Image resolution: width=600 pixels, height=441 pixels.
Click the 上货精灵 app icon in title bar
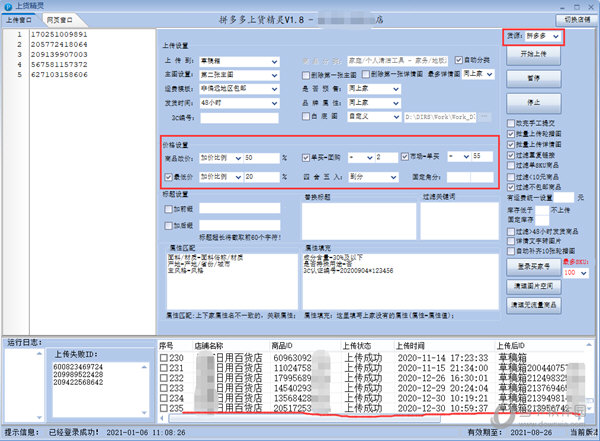click(8, 6)
